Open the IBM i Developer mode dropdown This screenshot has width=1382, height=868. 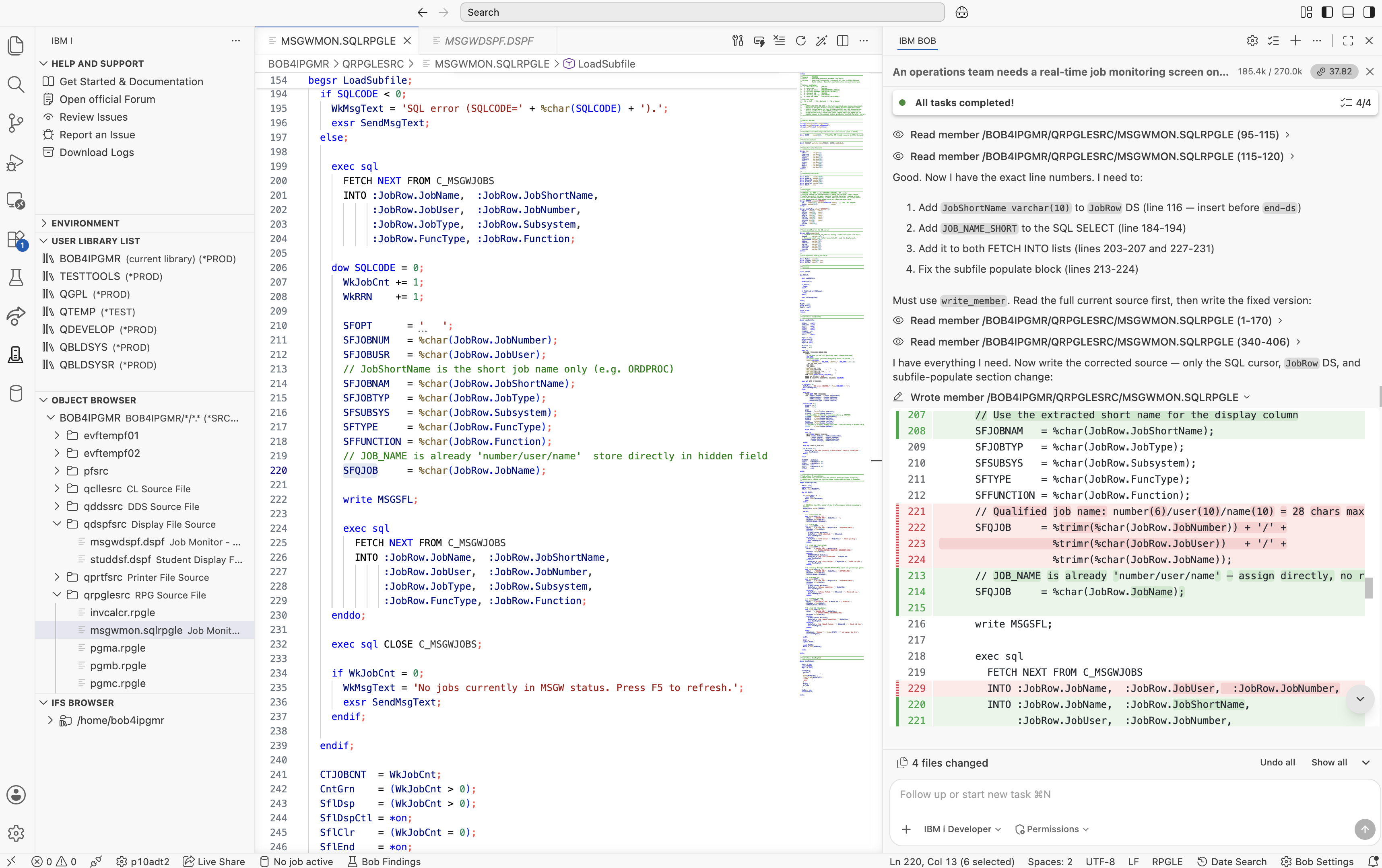pyautogui.click(x=962, y=829)
